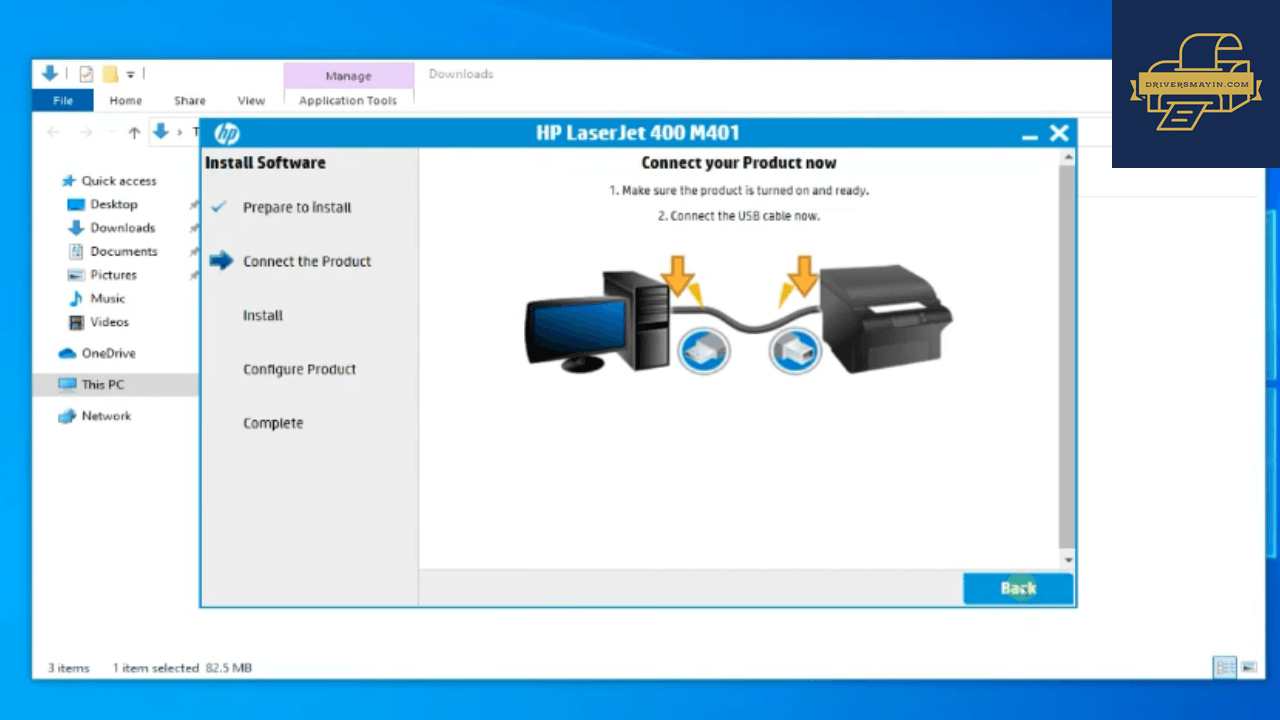The image size is (1280, 720).
Task: Click the installer's vertical scrollbar thumb
Action: (1068, 356)
